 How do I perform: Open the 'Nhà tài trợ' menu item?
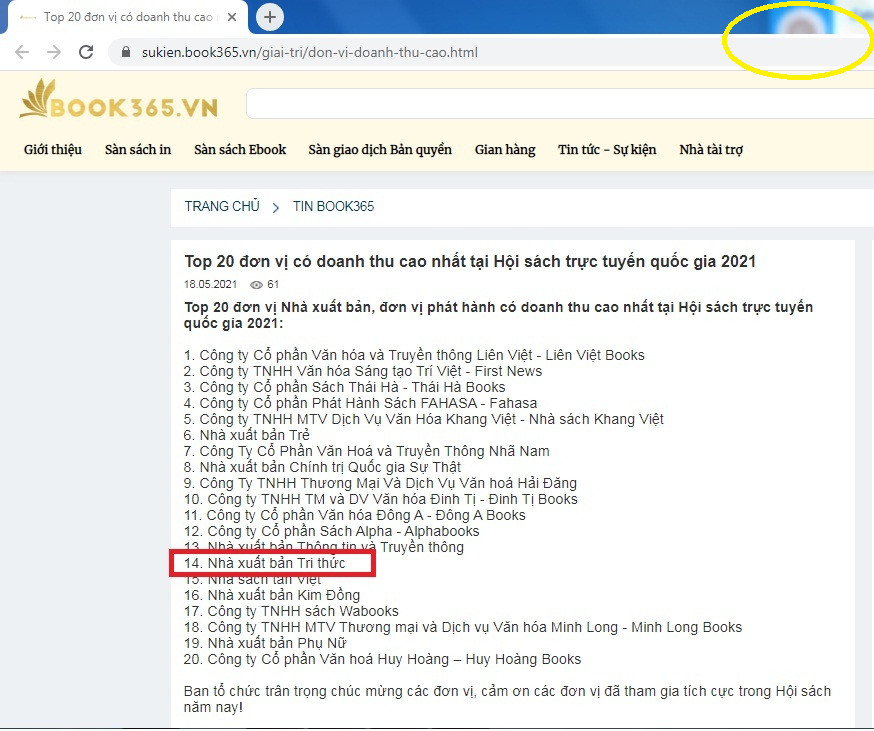pos(711,149)
